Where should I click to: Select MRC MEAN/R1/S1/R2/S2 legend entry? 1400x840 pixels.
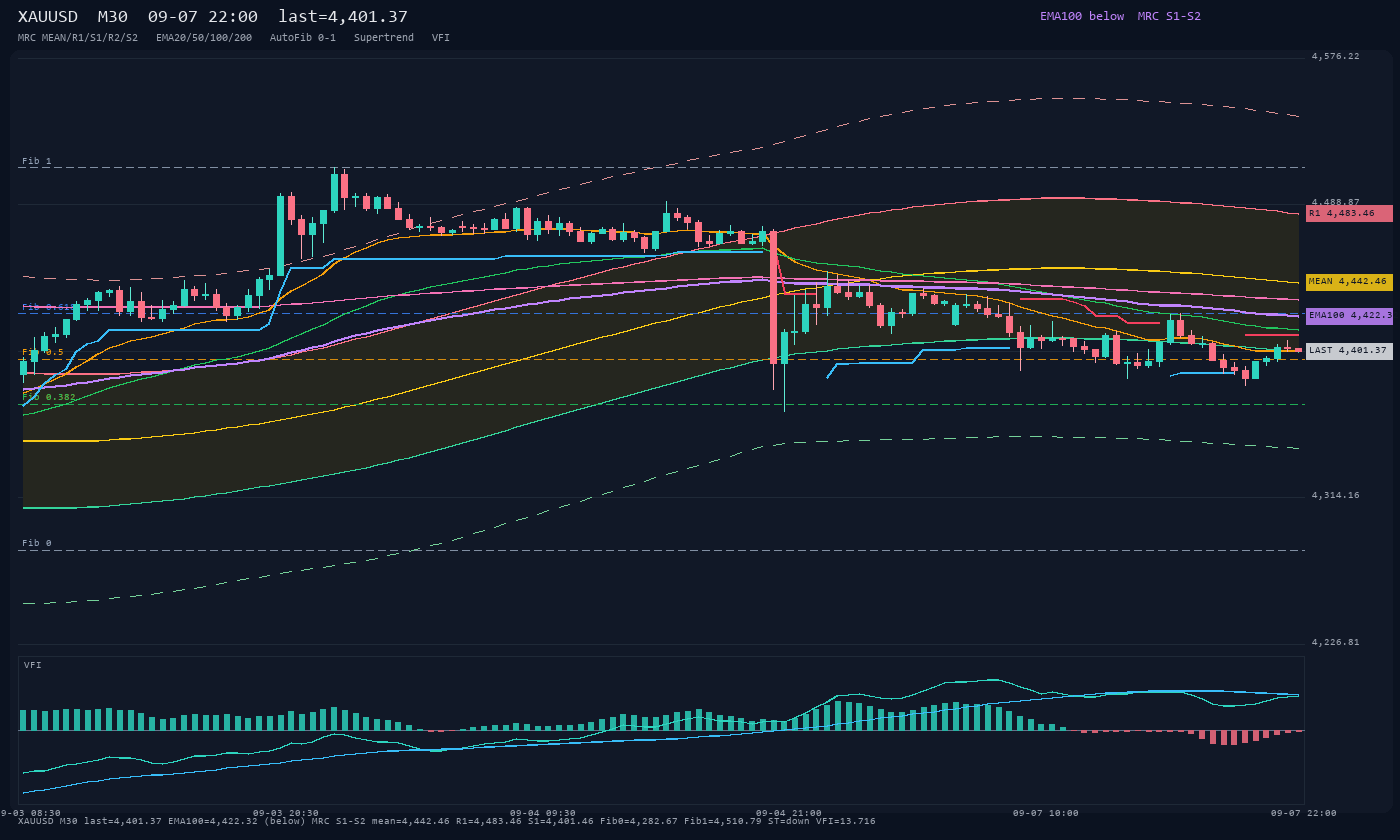coord(78,38)
